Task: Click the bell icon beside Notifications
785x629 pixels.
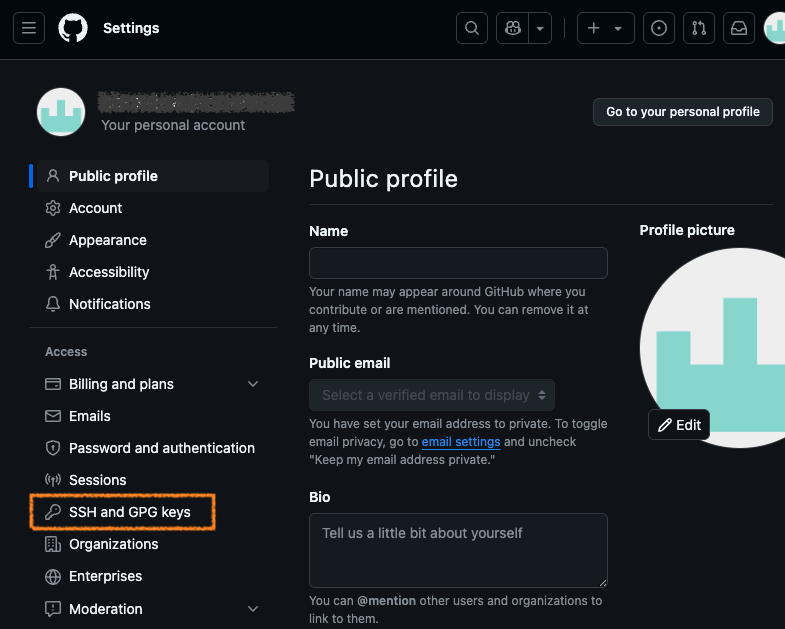Action: 53,304
